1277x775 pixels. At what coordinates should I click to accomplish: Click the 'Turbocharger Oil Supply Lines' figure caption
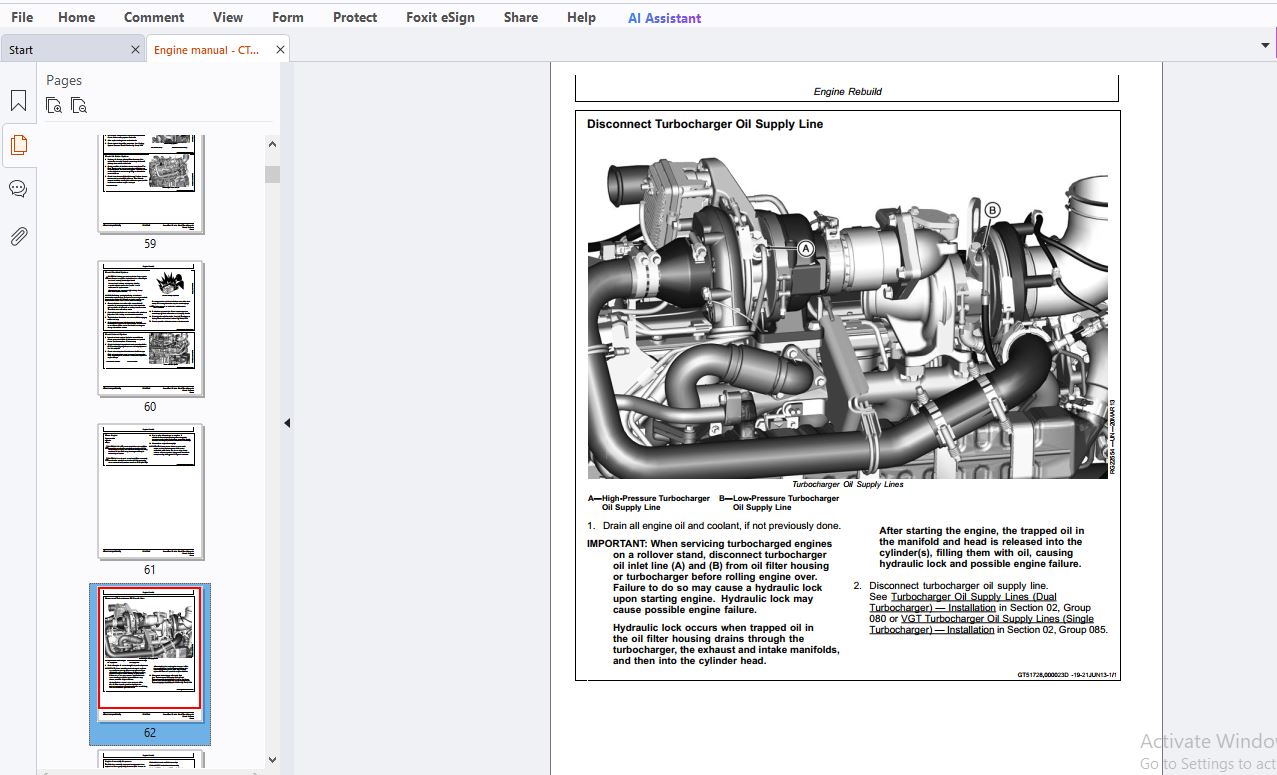click(848, 484)
